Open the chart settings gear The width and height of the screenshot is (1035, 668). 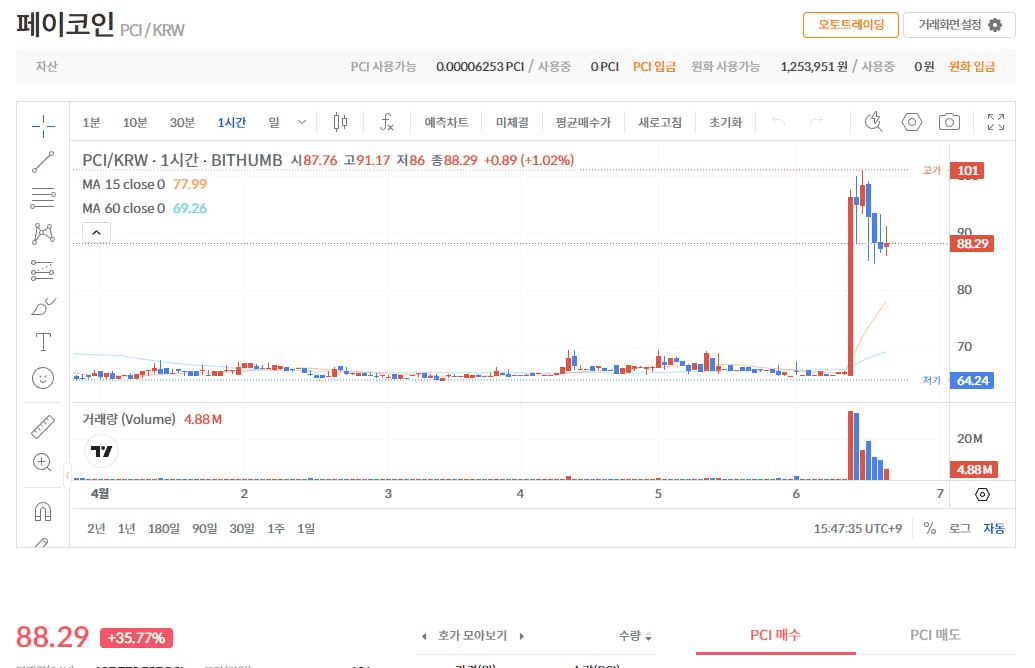pos(911,121)
